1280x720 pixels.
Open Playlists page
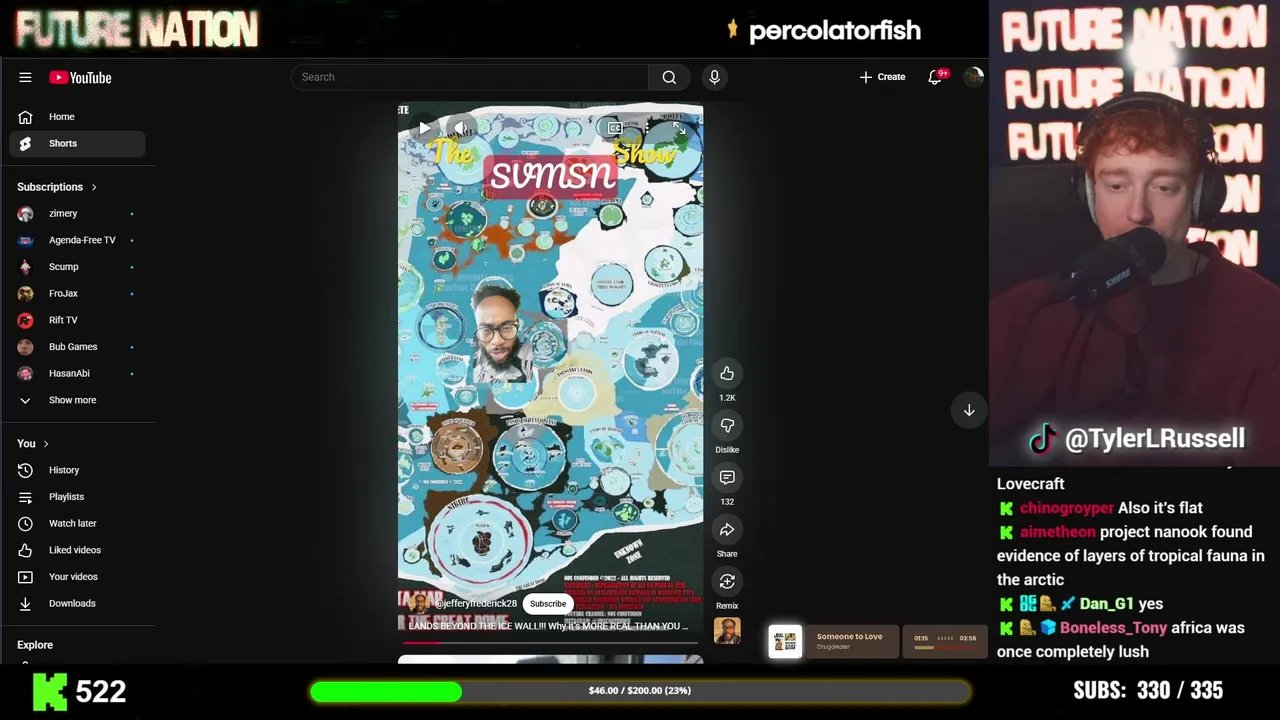tap(77, 497)
